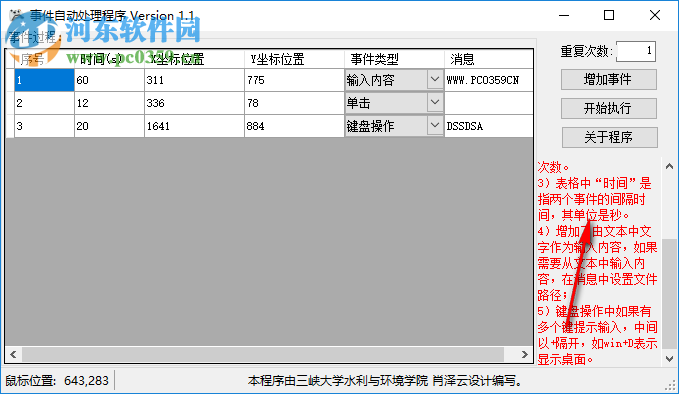Click Y coordinate cell 775
679x394 pixels.
[x=294, y=80]
